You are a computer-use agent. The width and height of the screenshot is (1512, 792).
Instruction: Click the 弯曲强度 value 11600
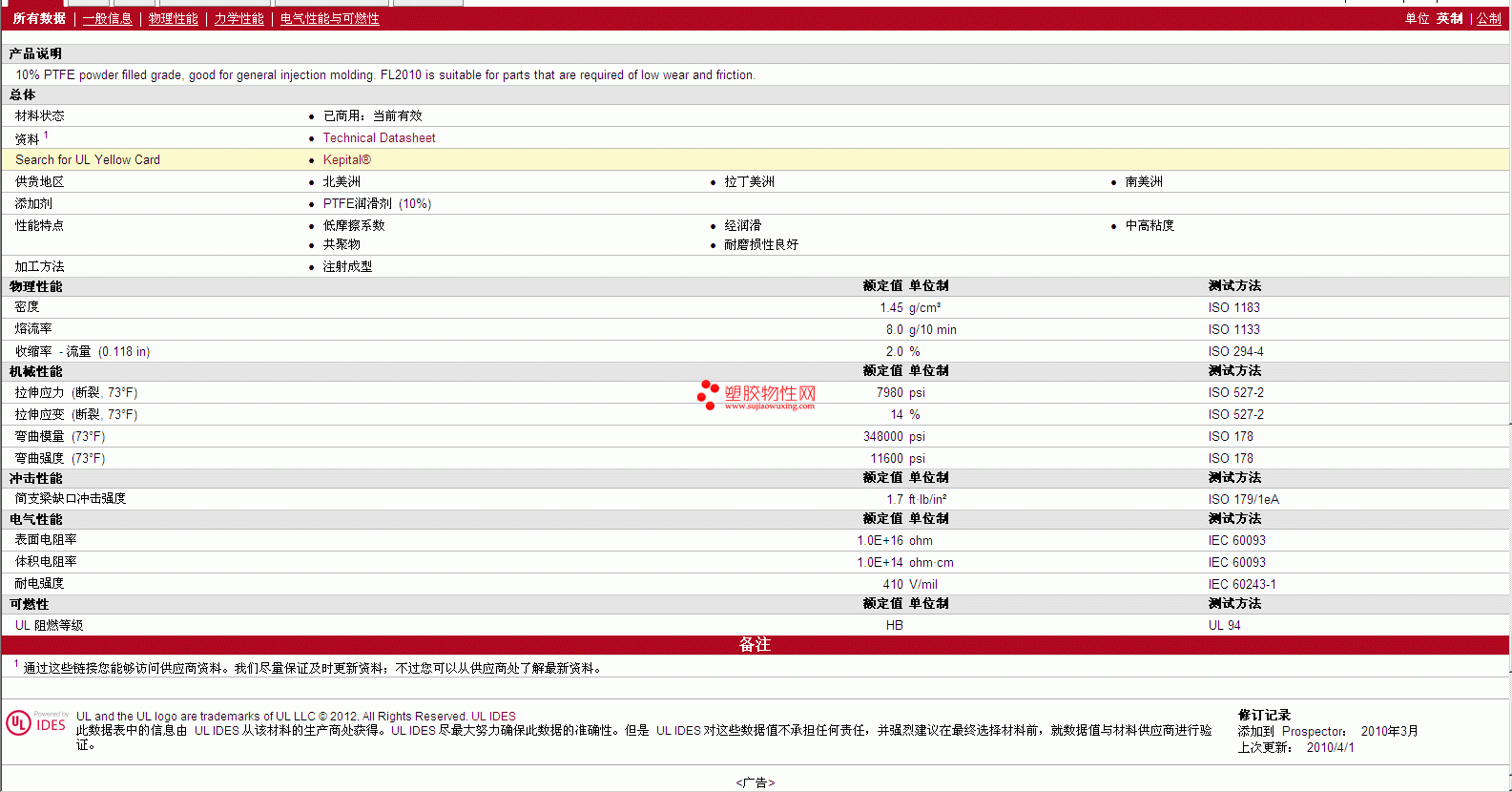[886, 458]
